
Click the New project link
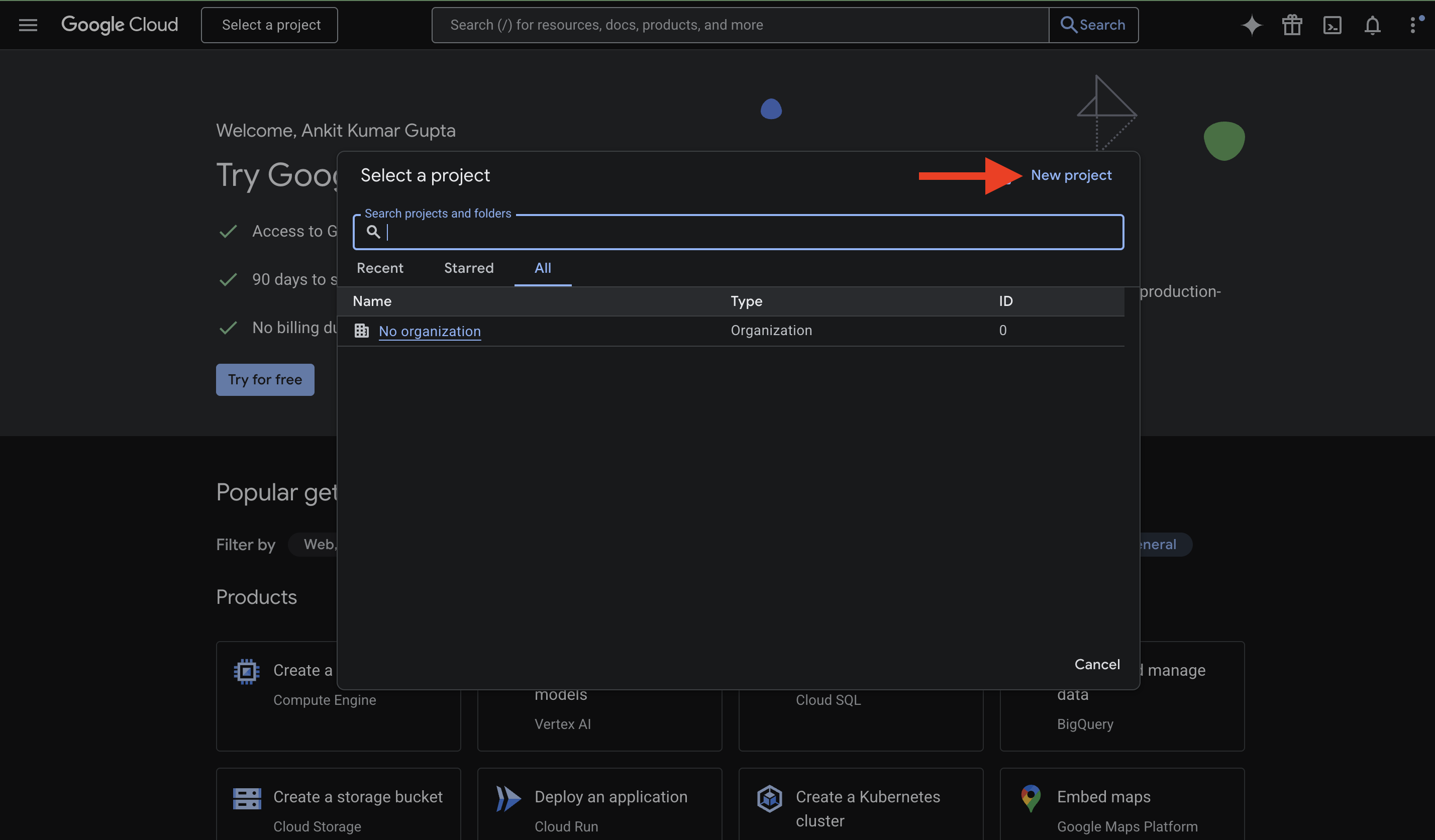click(1071, 175)
